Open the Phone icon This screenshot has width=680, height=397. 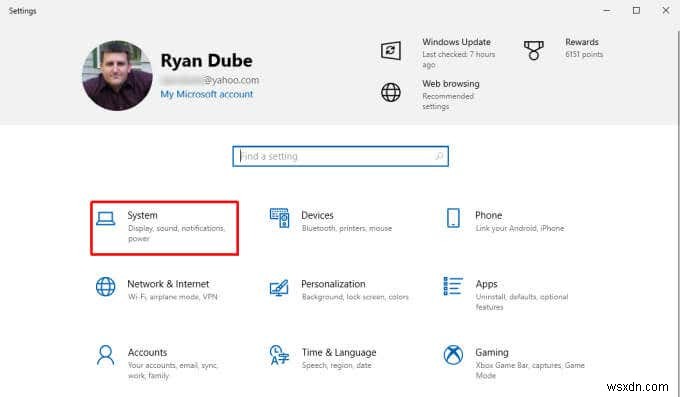453,218
